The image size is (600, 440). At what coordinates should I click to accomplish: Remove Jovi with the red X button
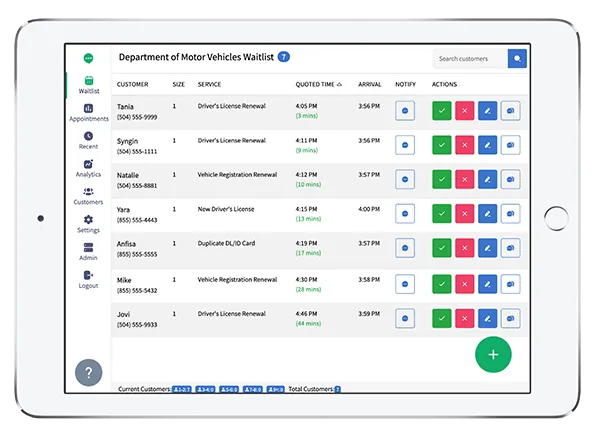coord(465,318)
